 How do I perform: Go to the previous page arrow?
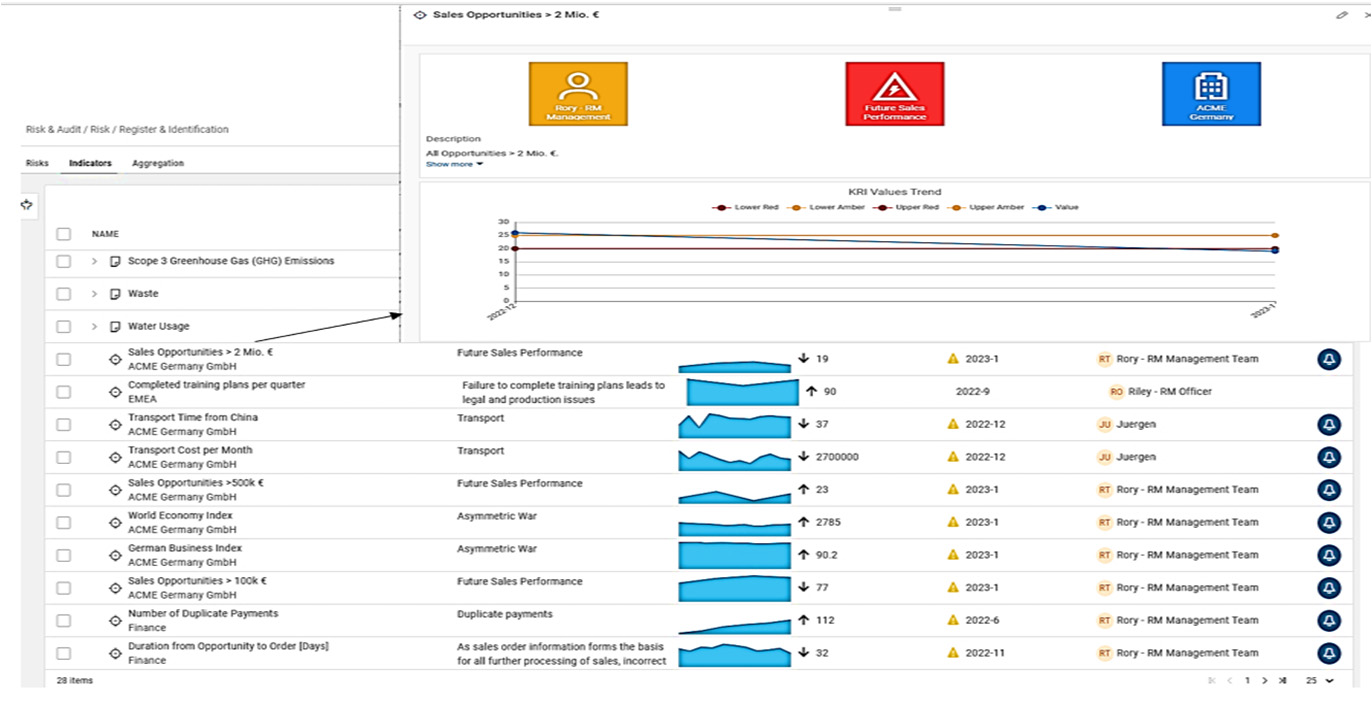[x=1230, y=681]
